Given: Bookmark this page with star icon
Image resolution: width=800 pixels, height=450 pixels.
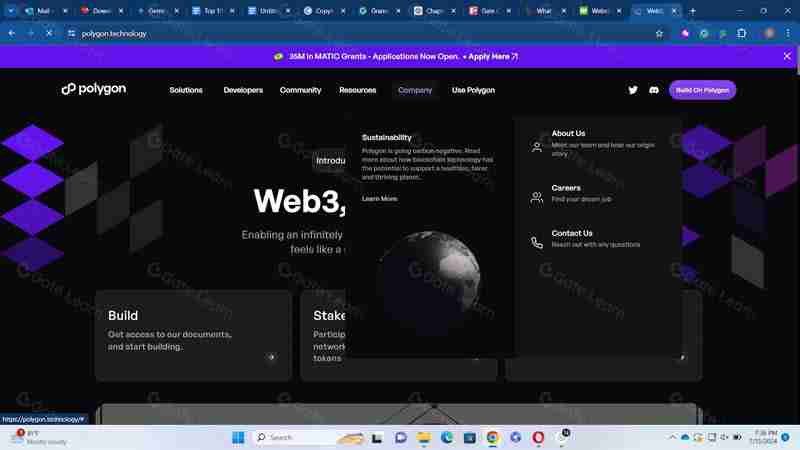Looking at the screenshot, I should (x=659, y=33).
